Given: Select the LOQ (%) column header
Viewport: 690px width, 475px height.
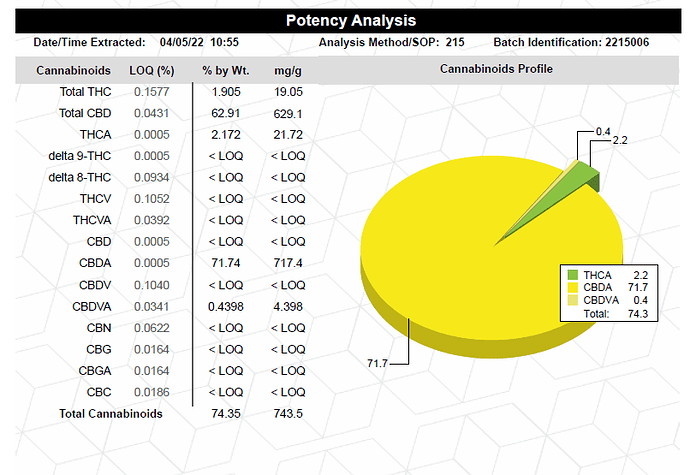Looking at the screenshot, I should click(152, 70).
